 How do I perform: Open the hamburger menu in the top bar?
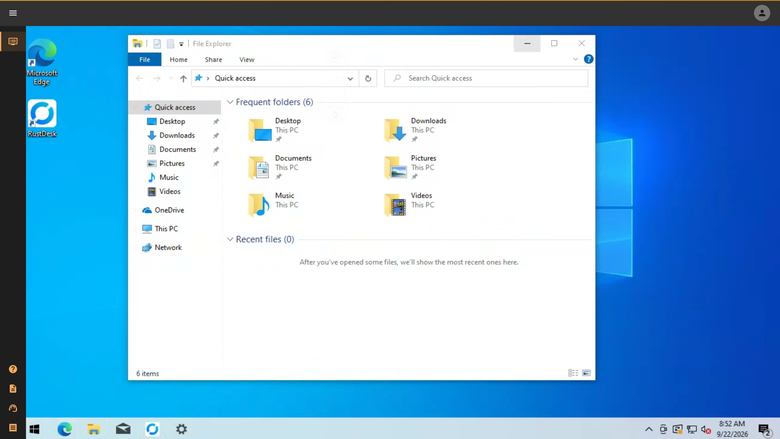13,13
